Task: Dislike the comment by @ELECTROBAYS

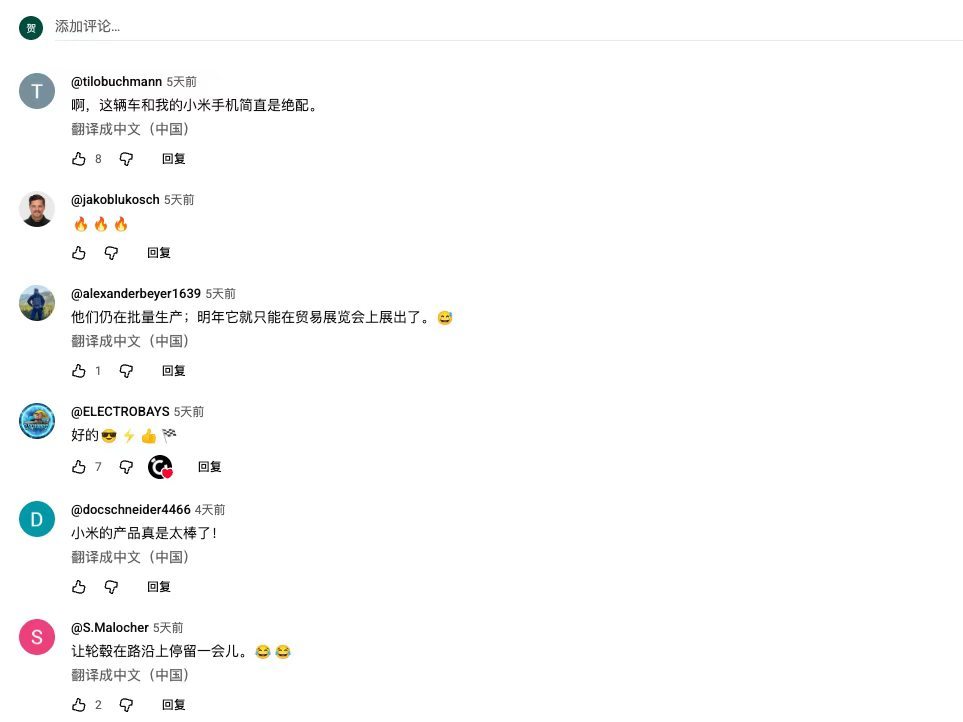Action: [x=126, y=467]
